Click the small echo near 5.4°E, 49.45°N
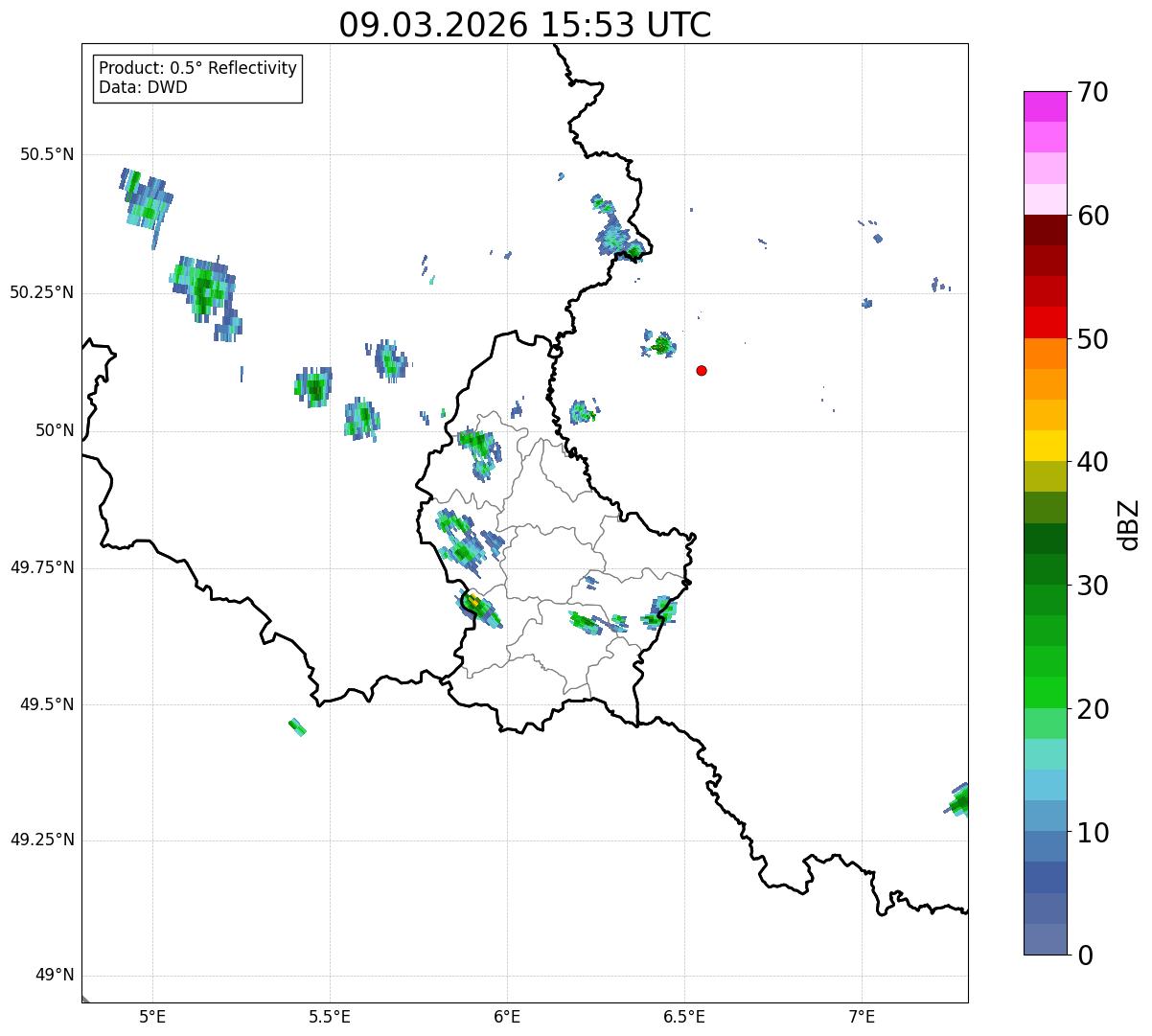 click(x=297, y=726)
